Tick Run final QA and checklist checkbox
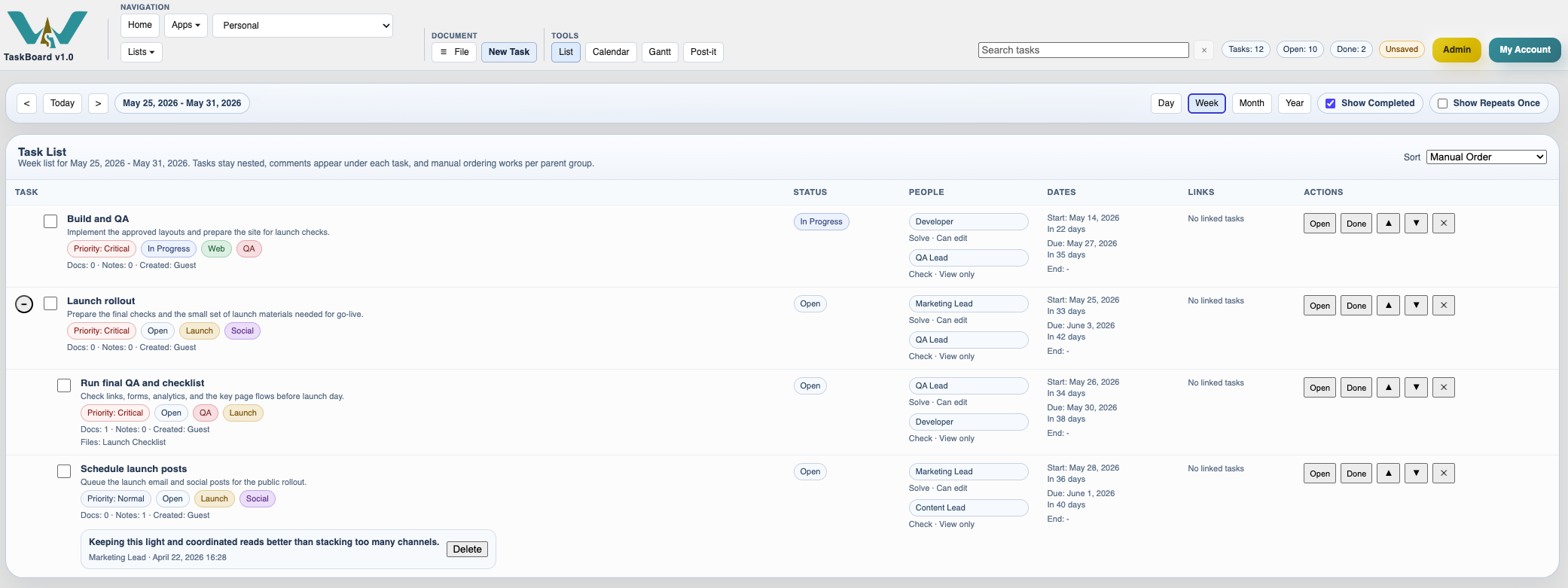The height and width of the screenshot is (588, 1568). tap(64, 385)
